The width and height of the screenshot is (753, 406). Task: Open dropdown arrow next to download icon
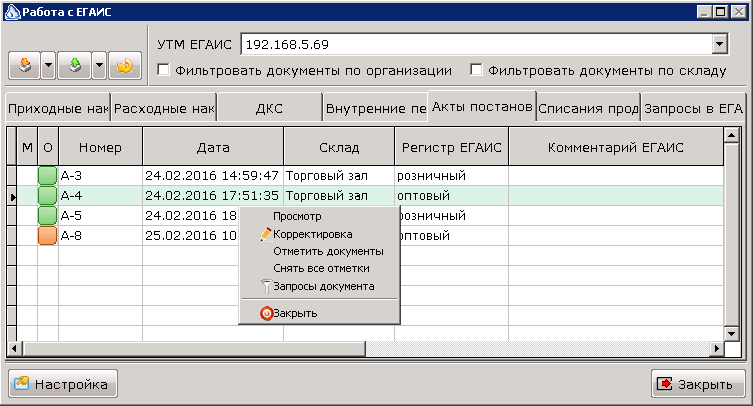pyautogui.click(x=48, y=65)
